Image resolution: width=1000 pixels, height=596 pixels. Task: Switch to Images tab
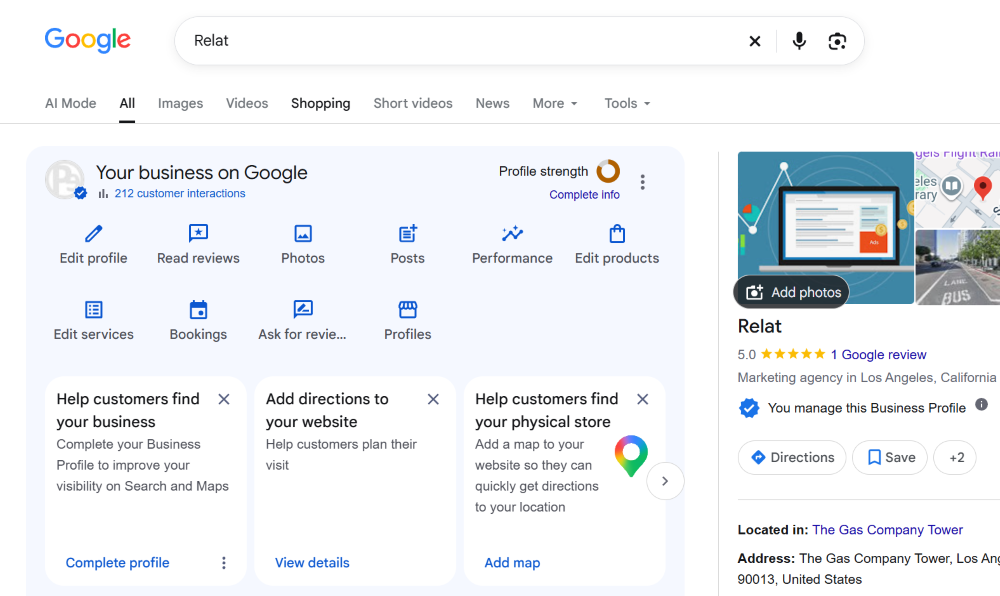click(x=180, y=103)
